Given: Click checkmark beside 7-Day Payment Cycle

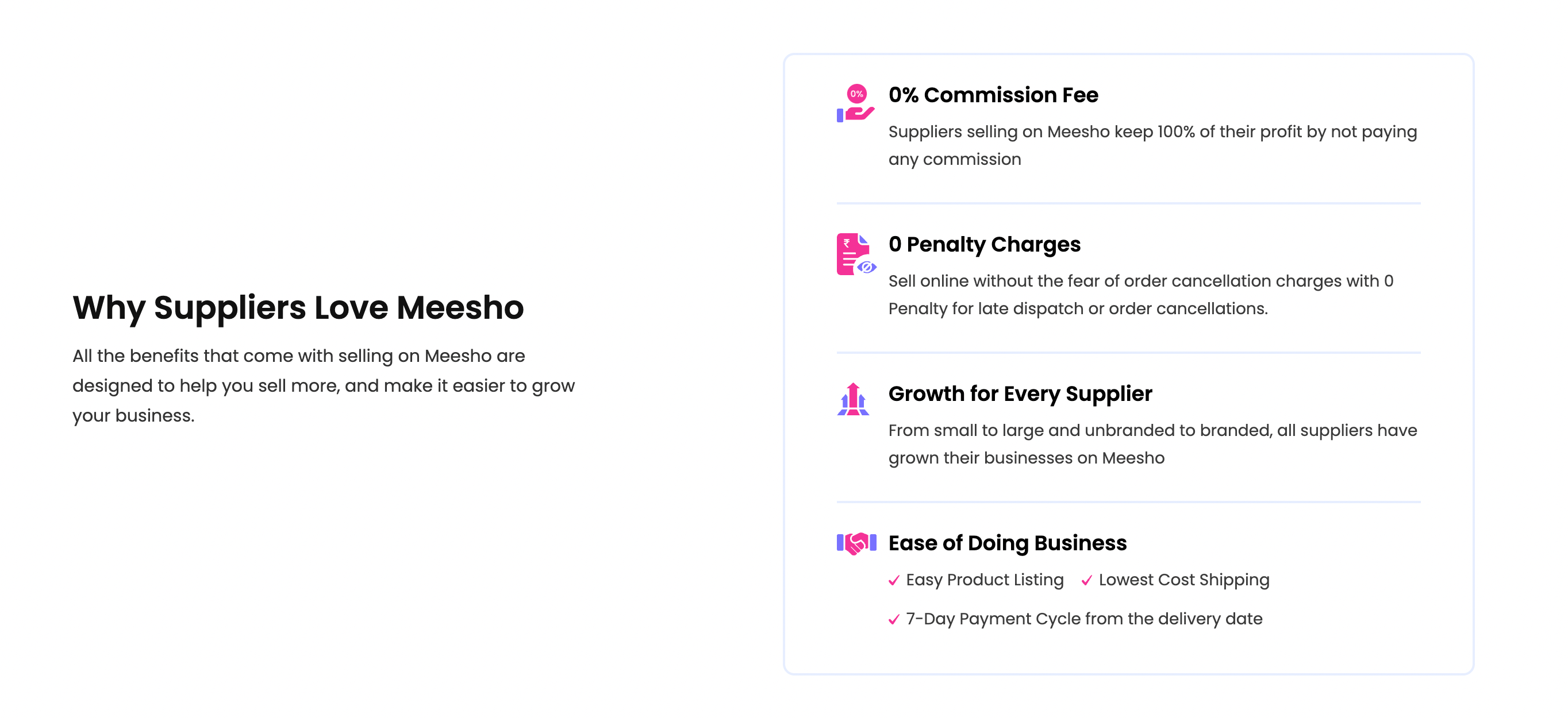Looking at the screenshot, I should pos(894,619).
